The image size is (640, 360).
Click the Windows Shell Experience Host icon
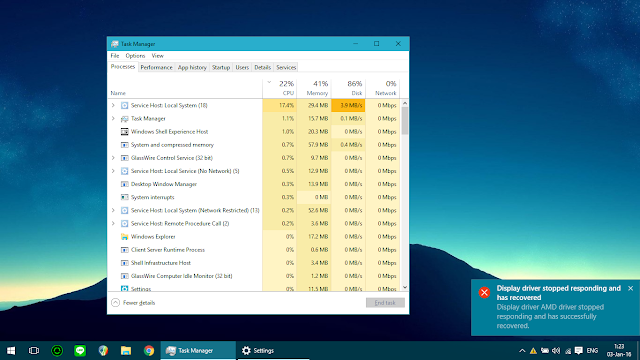tap(124, 132)
